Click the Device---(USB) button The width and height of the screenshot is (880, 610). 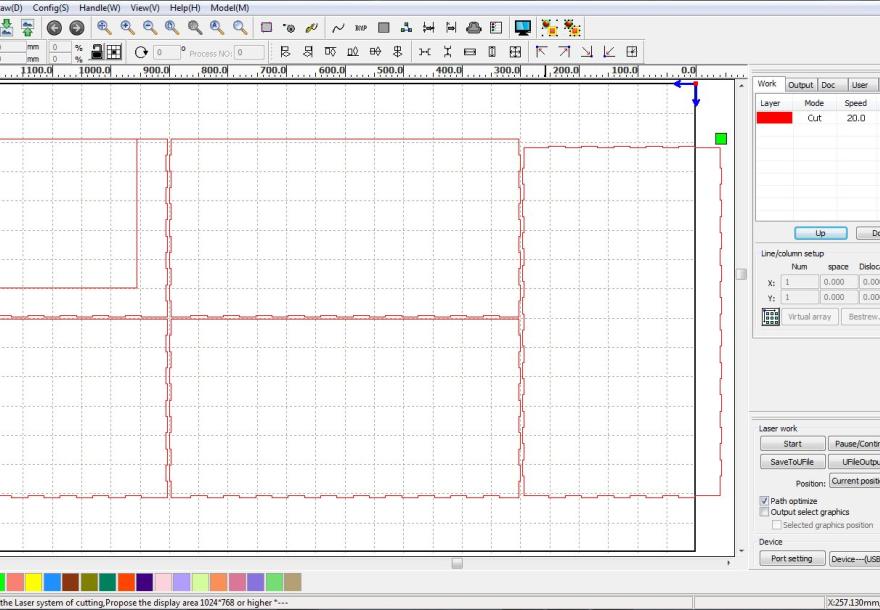pyautogui.click(x=854, y=558)
